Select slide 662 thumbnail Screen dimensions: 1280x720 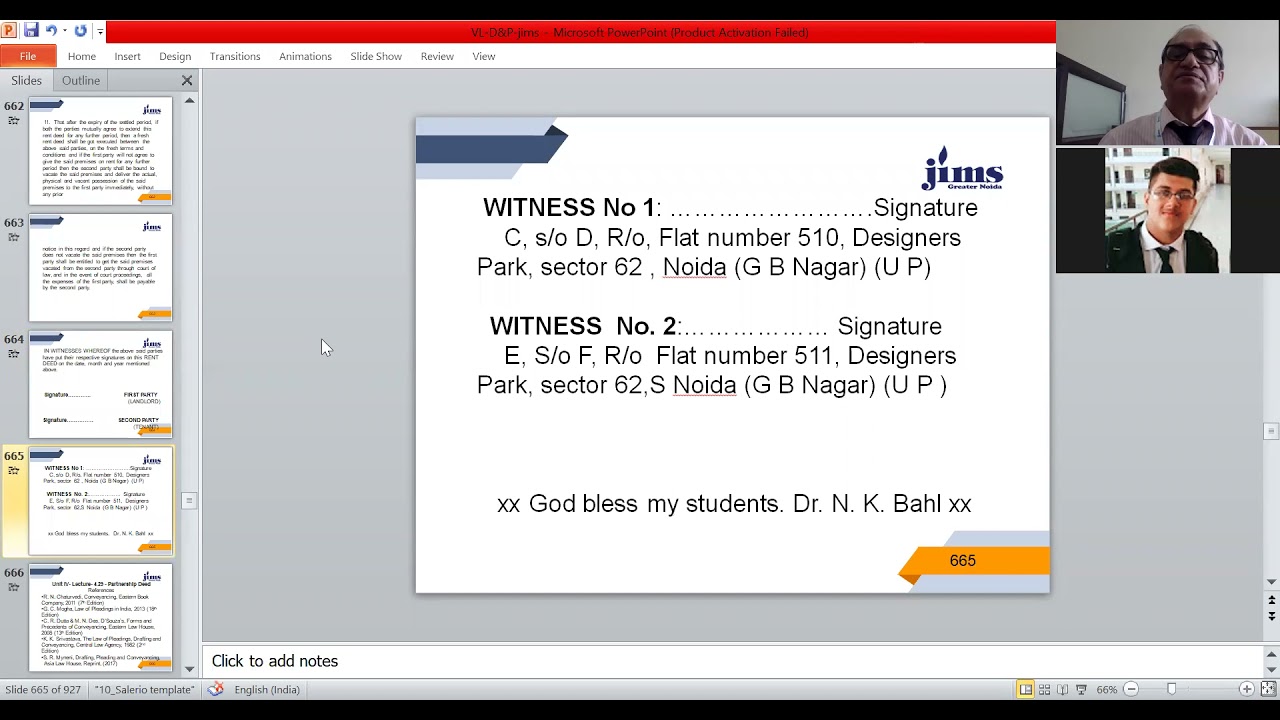click(100, 151)
